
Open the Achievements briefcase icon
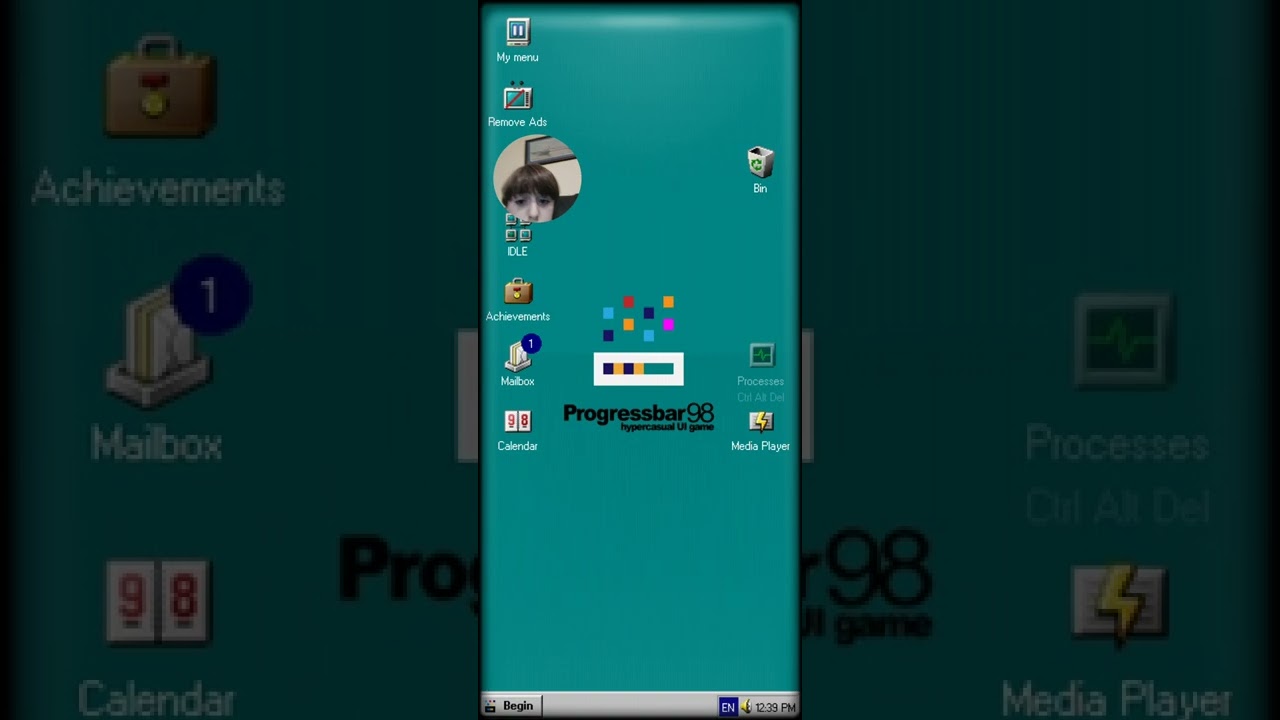[x=517, y=291]
